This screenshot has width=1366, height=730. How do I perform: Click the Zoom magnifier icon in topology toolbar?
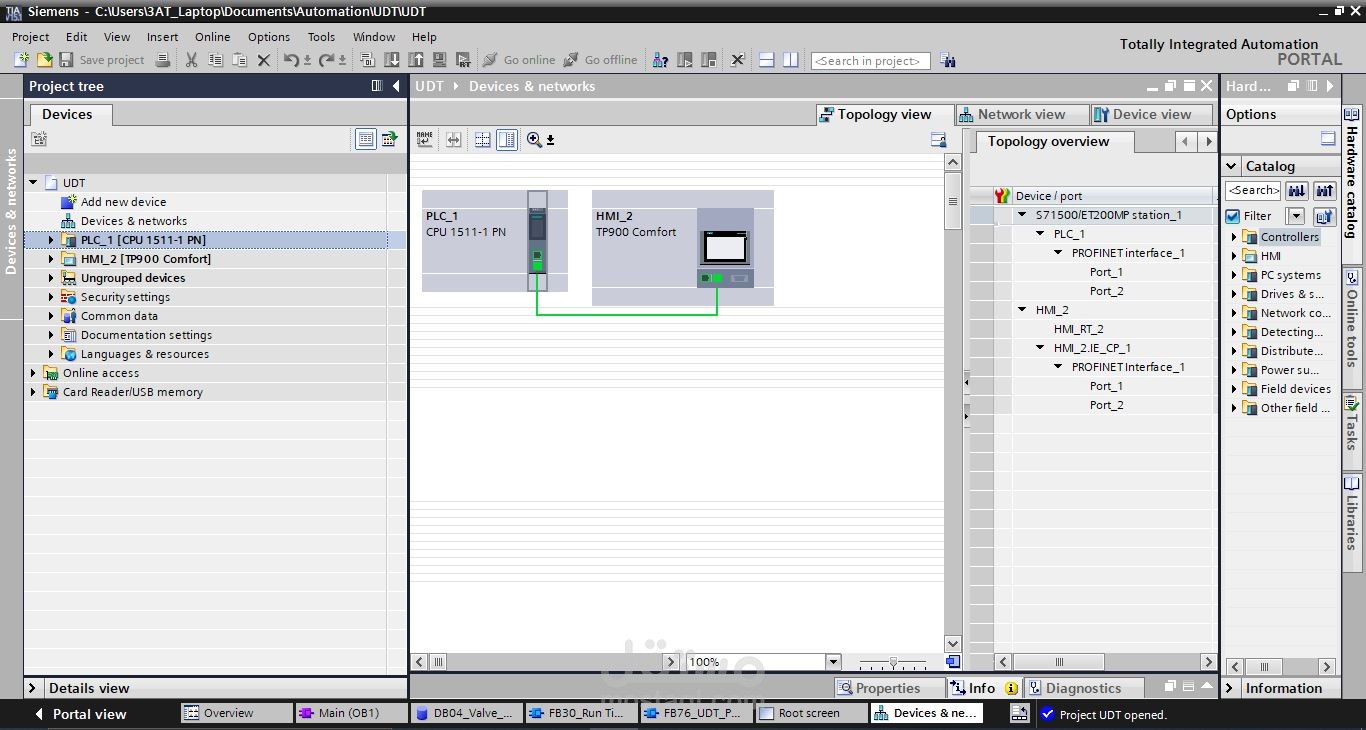point(534,140)
